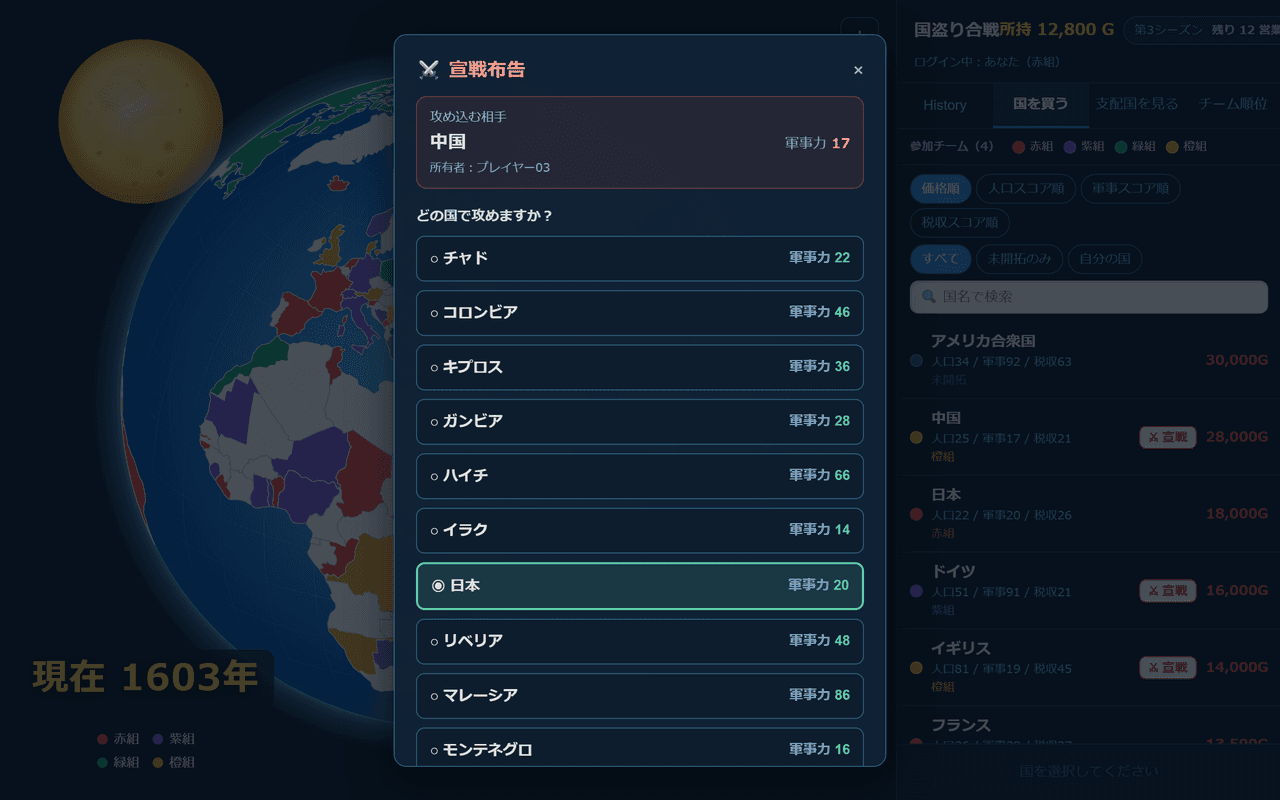Click the 緑組 color dot in 参加チーム
1280x800 pixels.
[x=1121, y=147]
